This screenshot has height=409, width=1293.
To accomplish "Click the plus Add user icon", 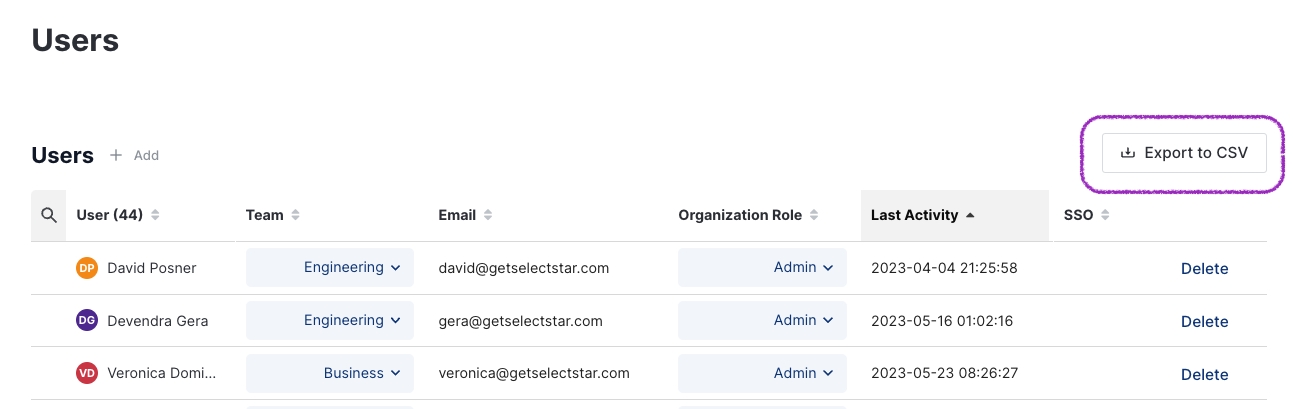I will [116, 156].
